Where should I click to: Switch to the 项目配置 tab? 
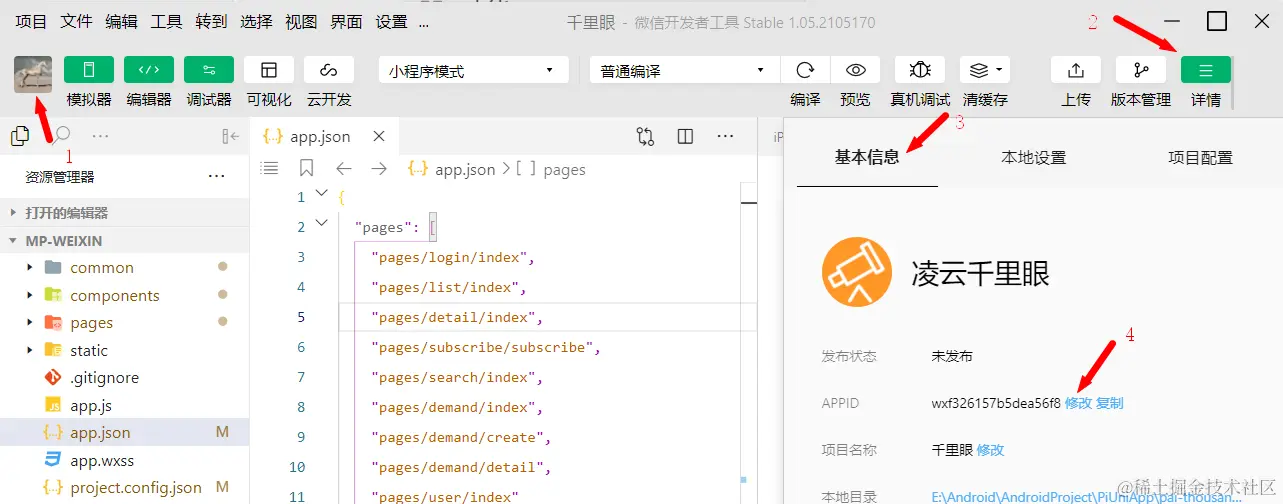tap(1200, 157)
